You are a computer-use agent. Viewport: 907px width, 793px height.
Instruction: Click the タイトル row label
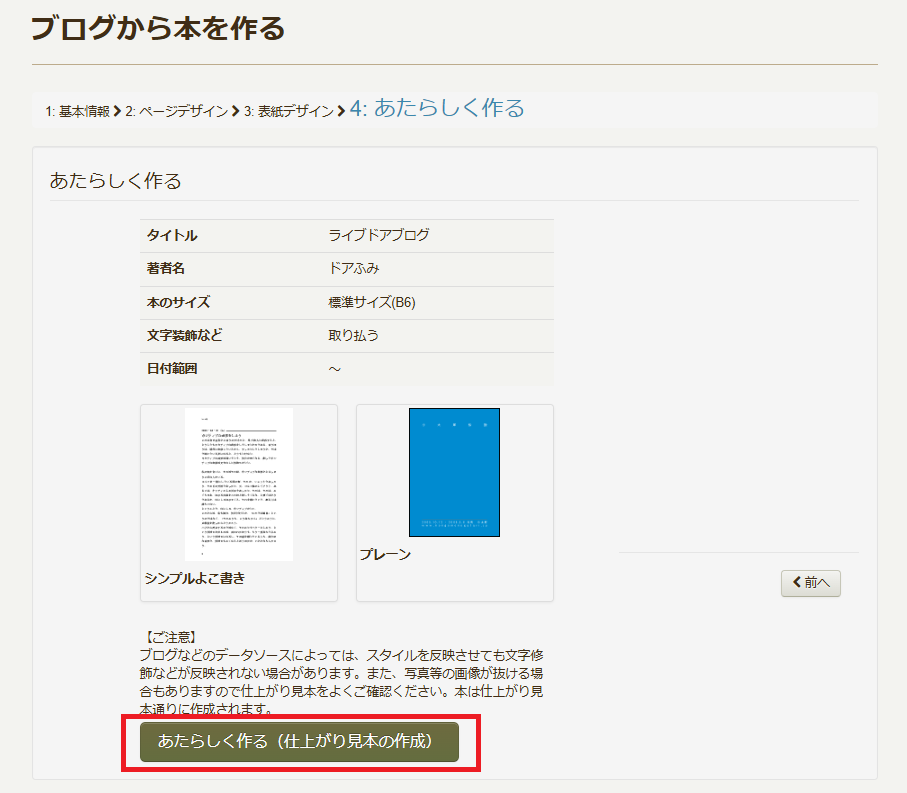172,235
